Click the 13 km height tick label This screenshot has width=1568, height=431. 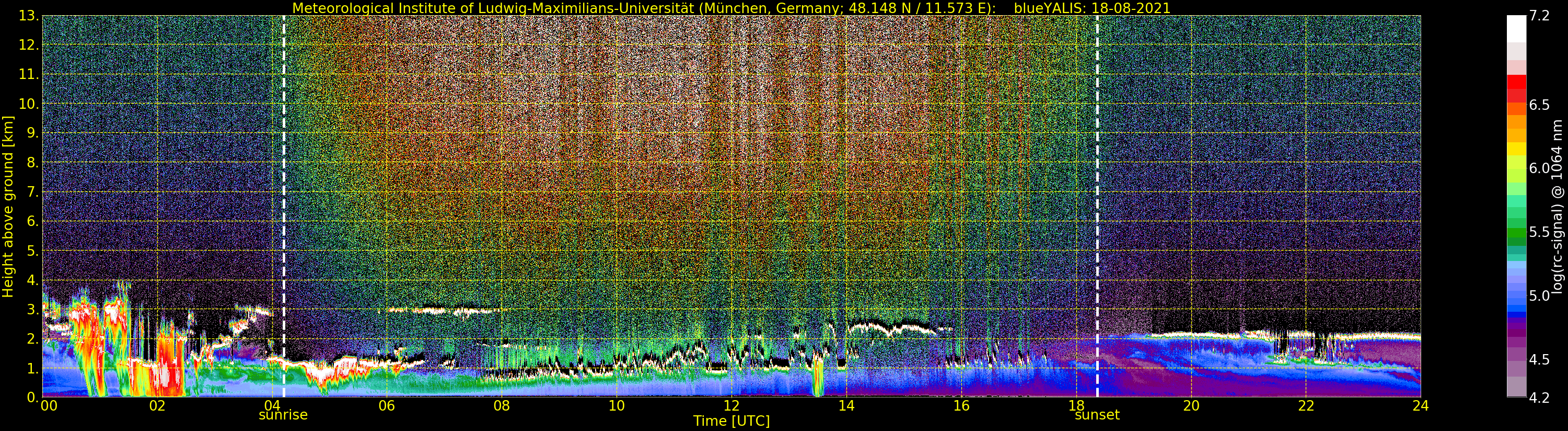pos(28,16)
